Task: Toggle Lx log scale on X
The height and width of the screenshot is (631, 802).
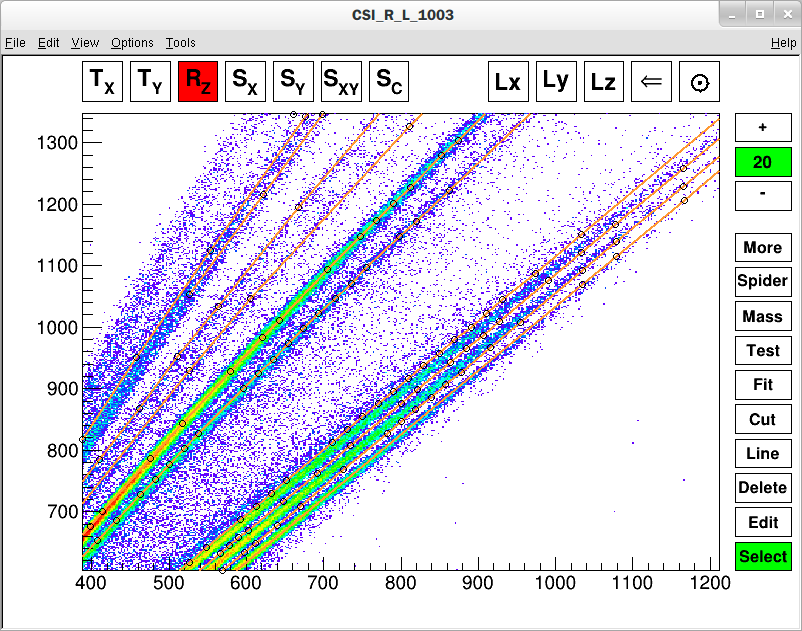Action: click(x=508, y=82)
